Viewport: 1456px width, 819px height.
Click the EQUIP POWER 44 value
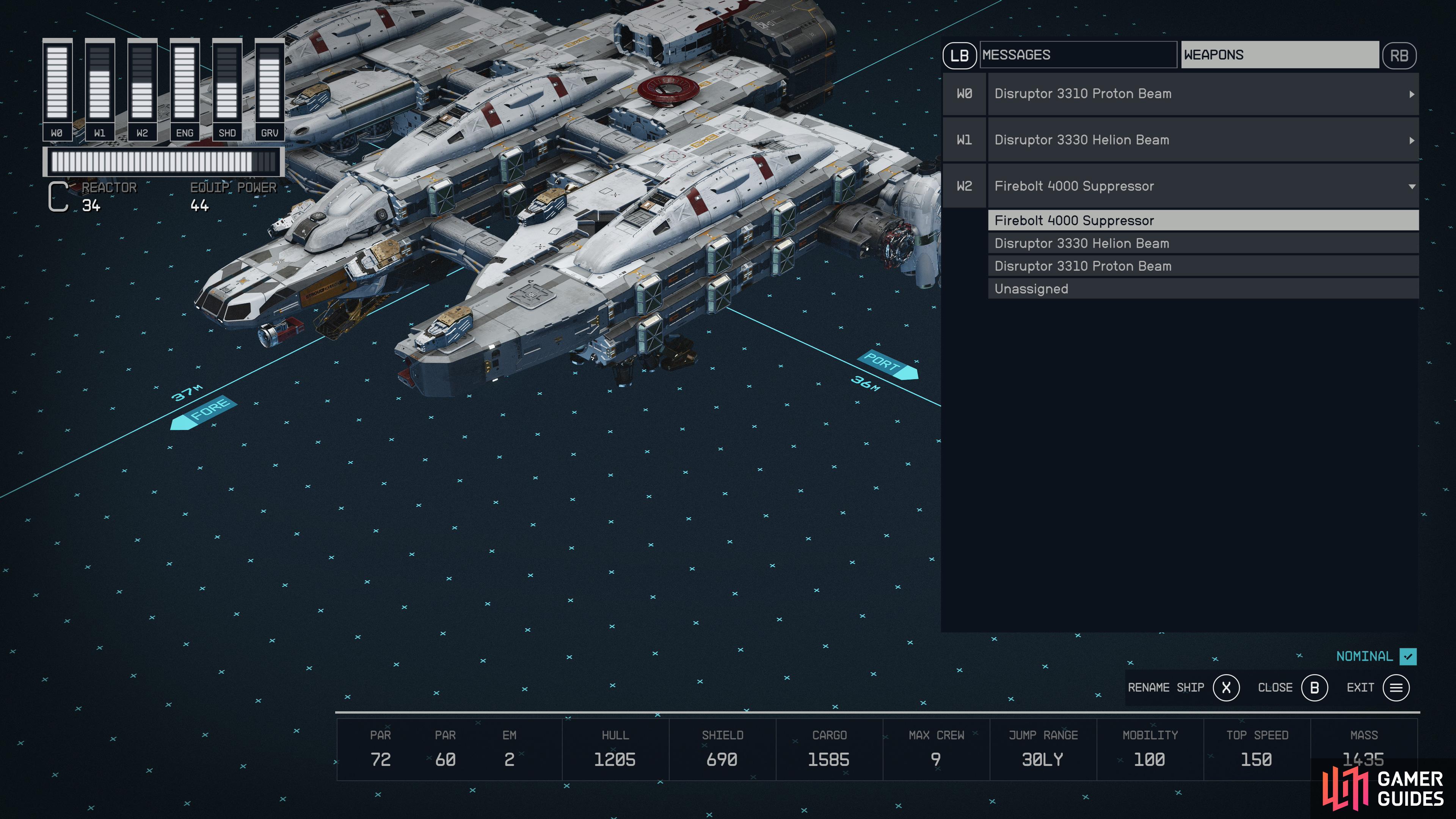199,206
